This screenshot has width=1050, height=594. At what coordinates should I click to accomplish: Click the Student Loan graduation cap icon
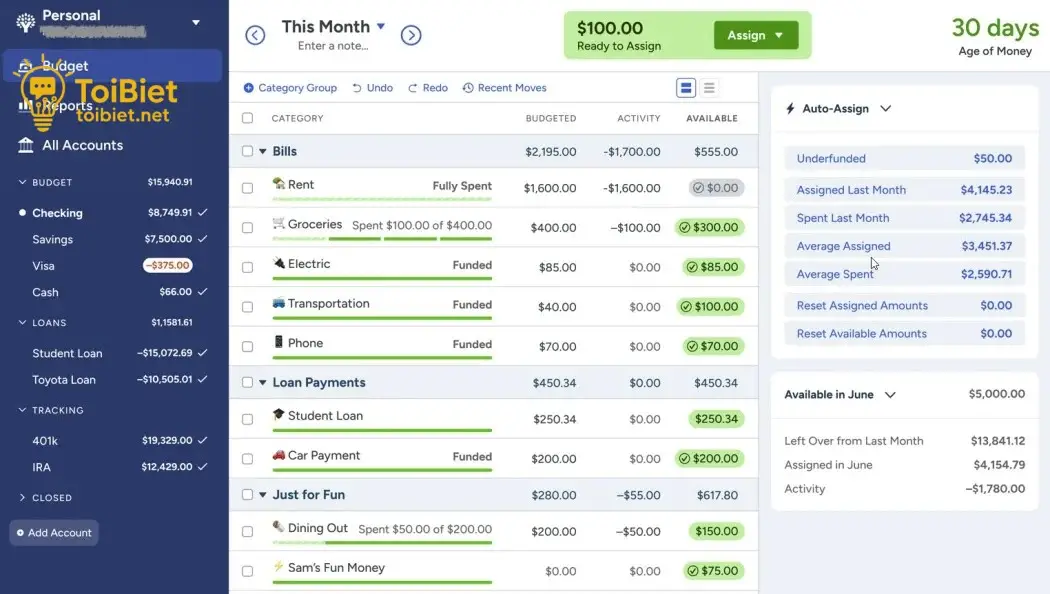coord(279,415)
